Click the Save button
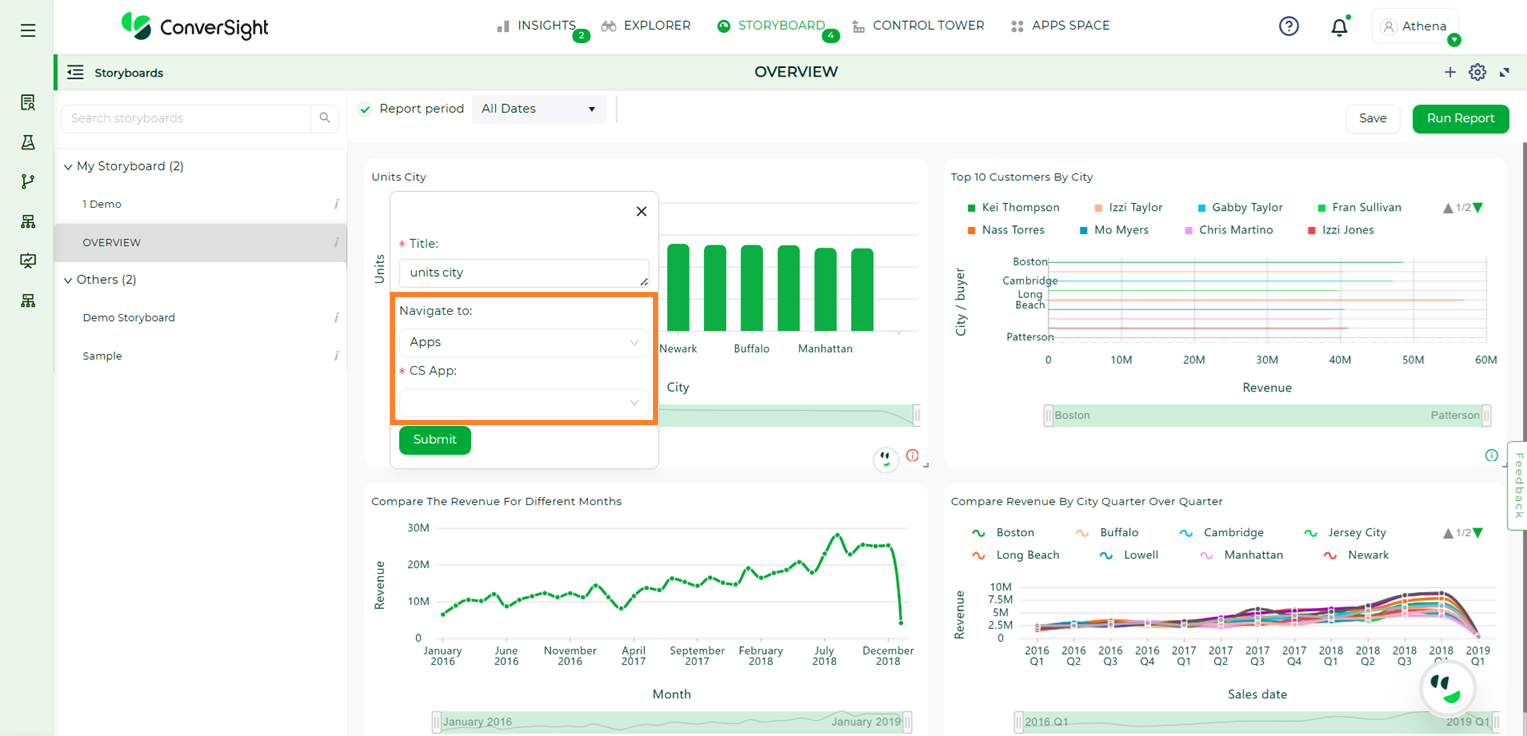The height and width of the screenshot is (736, 1527). pos(1372,118)
